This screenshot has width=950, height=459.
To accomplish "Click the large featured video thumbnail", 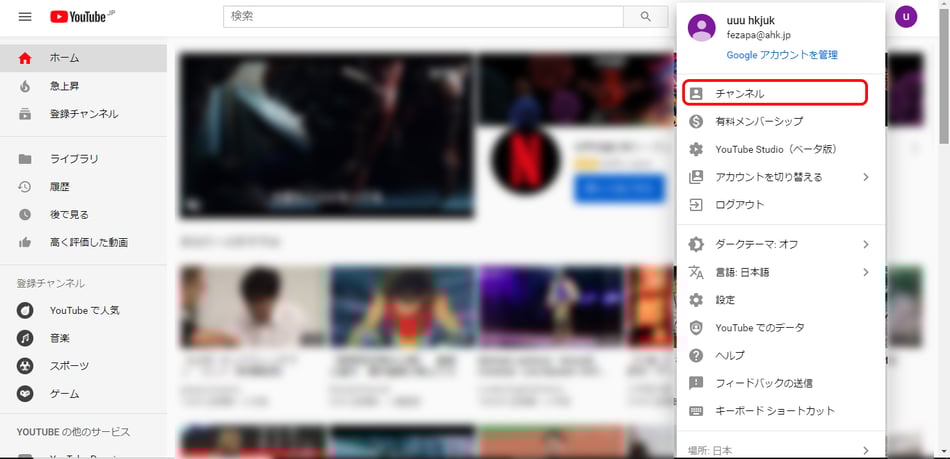I will click(327, 136).
